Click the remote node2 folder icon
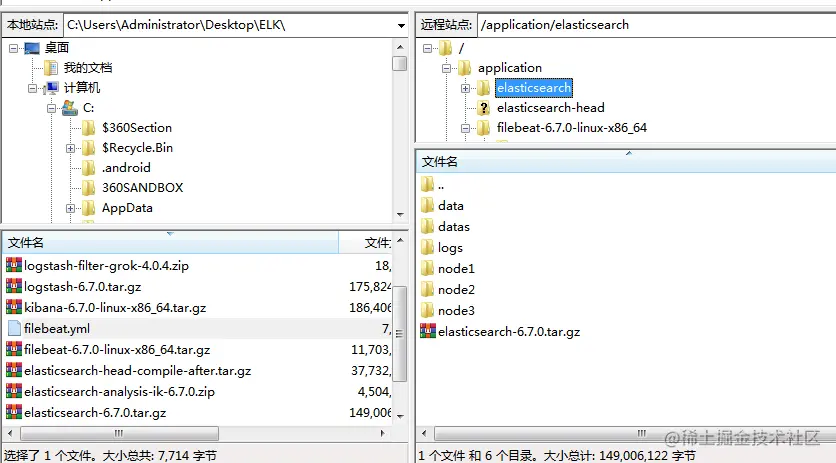836x463 pixels. tap(427, 289)
